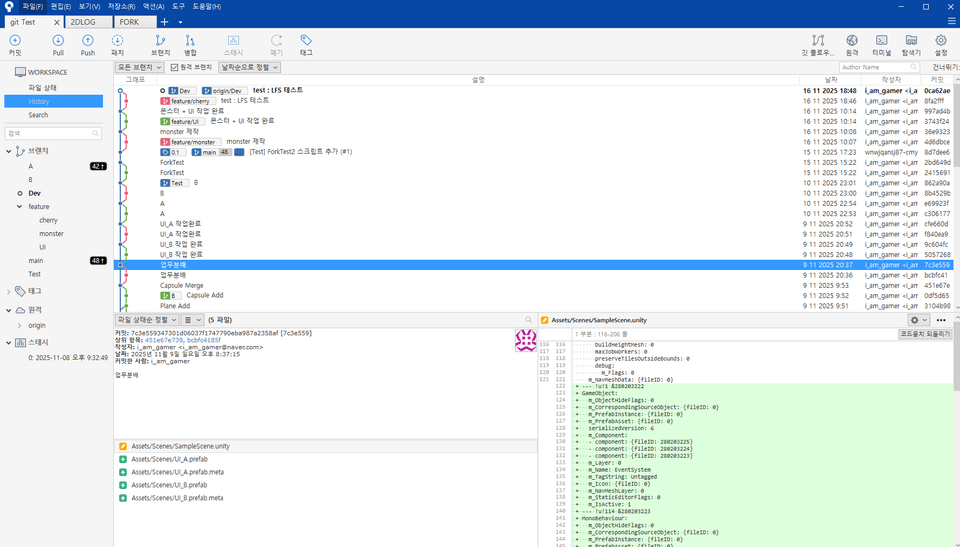Click the 코드뭉치 되돌리기 button
Viewport: 960px width, 547px height.
coord(924,334)
